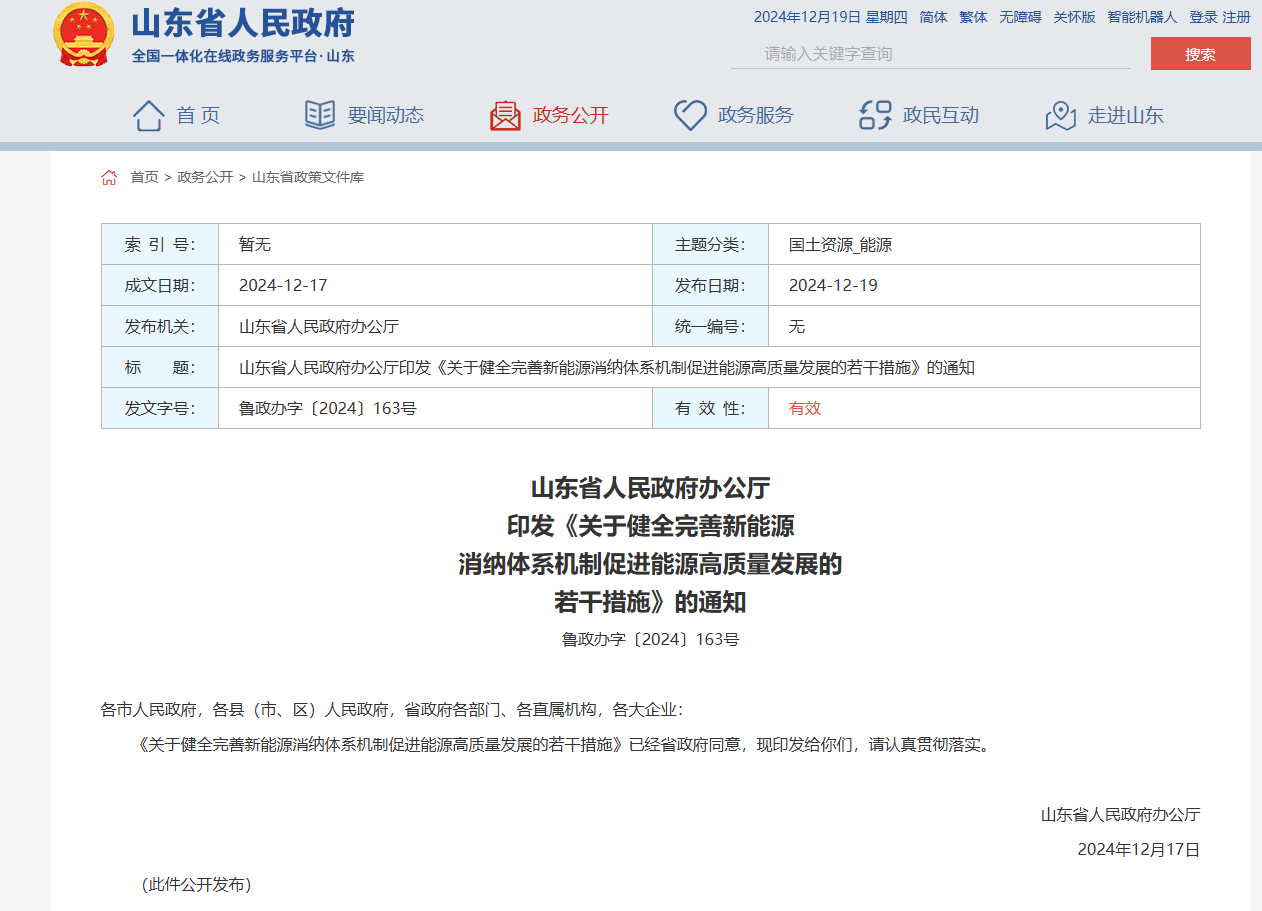Switch to 繁体 traditional Chinese
1262x911 pixels.
973,17
